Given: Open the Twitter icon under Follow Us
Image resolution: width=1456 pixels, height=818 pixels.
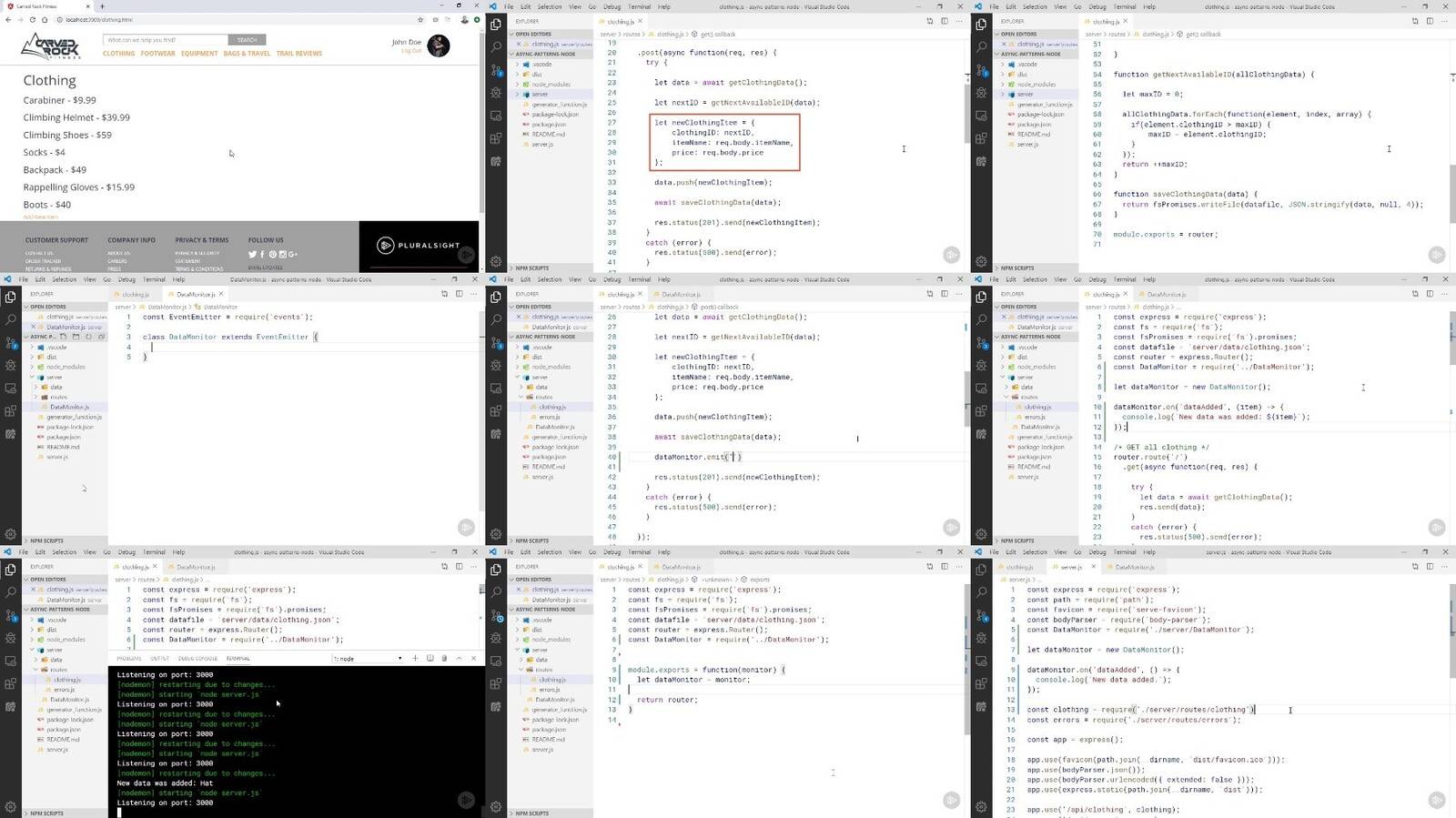Looking at the screenshot, I should click(252, 254).
